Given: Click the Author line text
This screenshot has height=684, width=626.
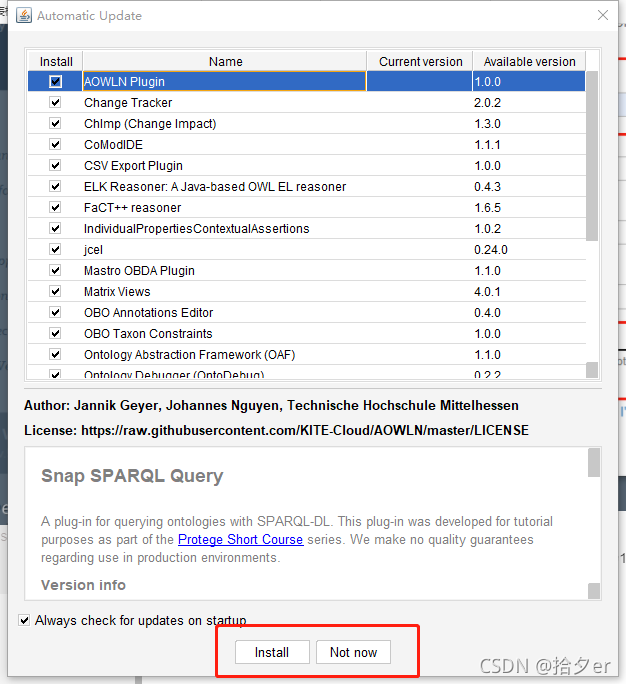Looking at the screenshot, I should (271, 405).
